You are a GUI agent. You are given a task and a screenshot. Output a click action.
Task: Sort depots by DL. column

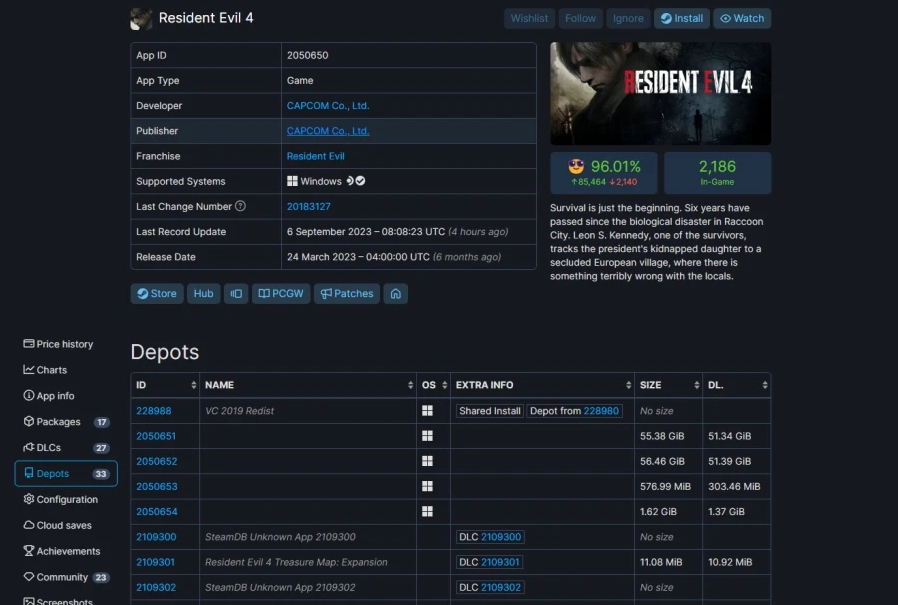coord(736,385)
